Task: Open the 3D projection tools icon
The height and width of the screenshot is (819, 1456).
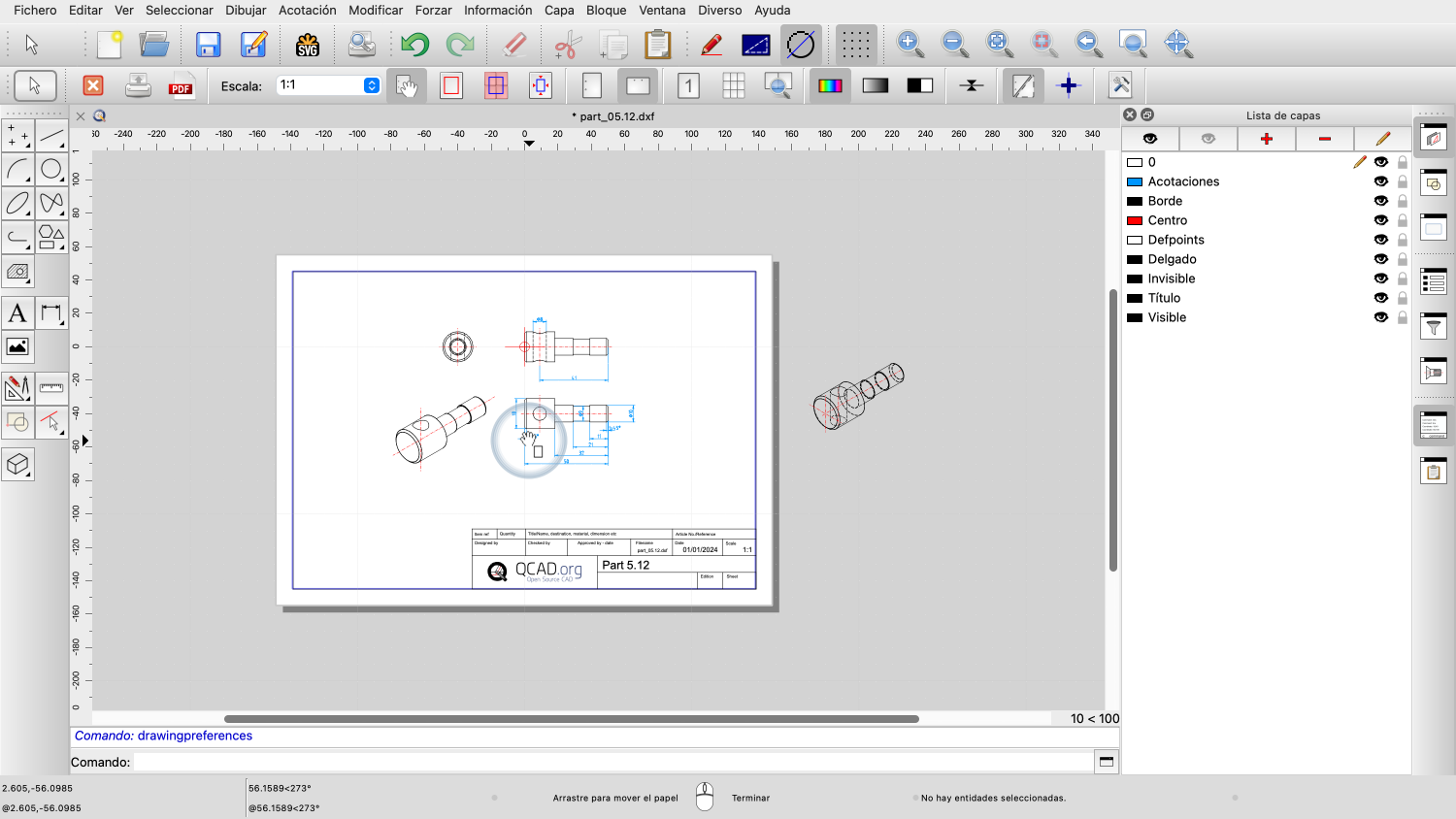Action: pyautogui.click(x=17, y=465)
